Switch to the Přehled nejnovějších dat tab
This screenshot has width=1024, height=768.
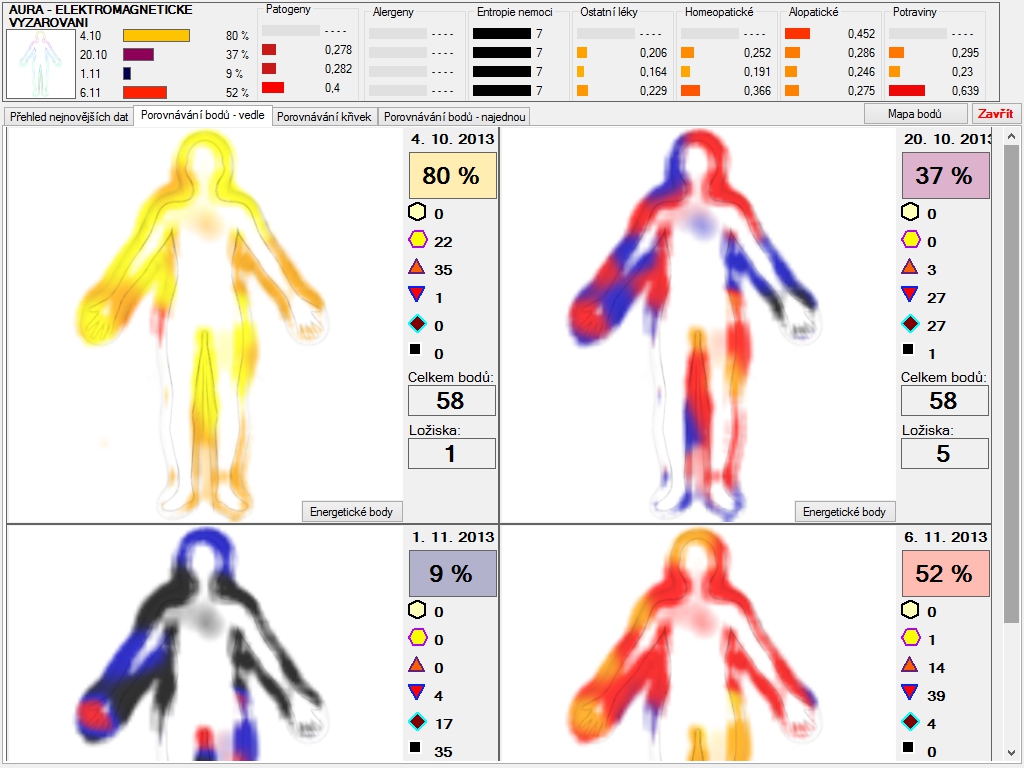(68, 117)
